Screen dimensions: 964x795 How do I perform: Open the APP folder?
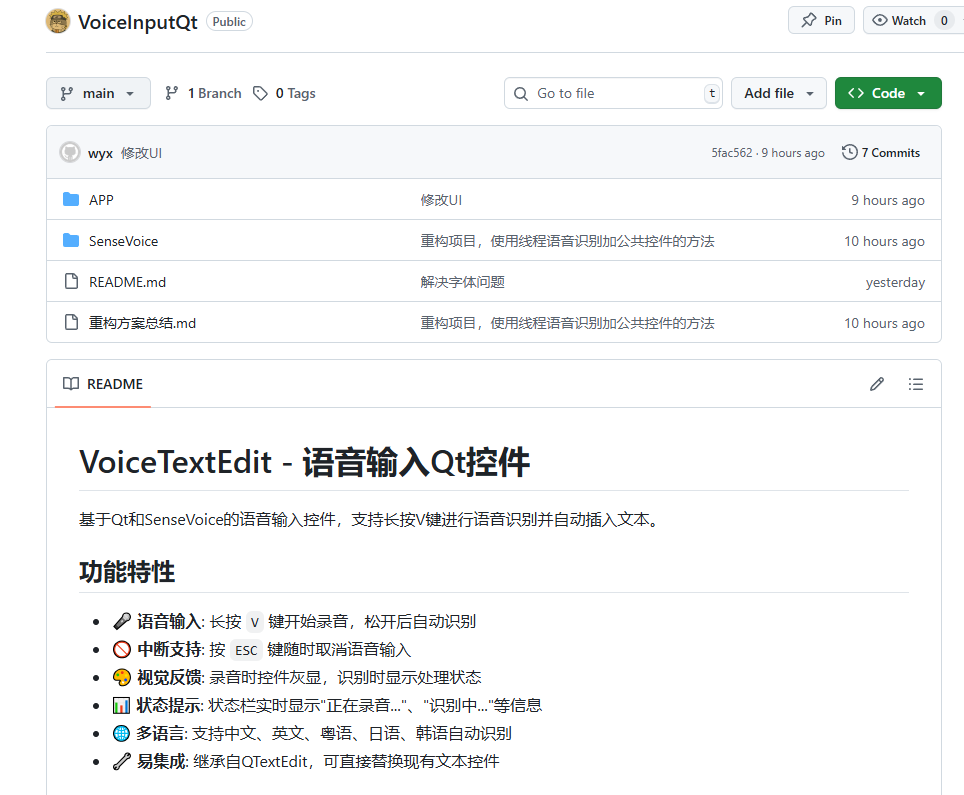pyautogui.click(x=101, y=200)
